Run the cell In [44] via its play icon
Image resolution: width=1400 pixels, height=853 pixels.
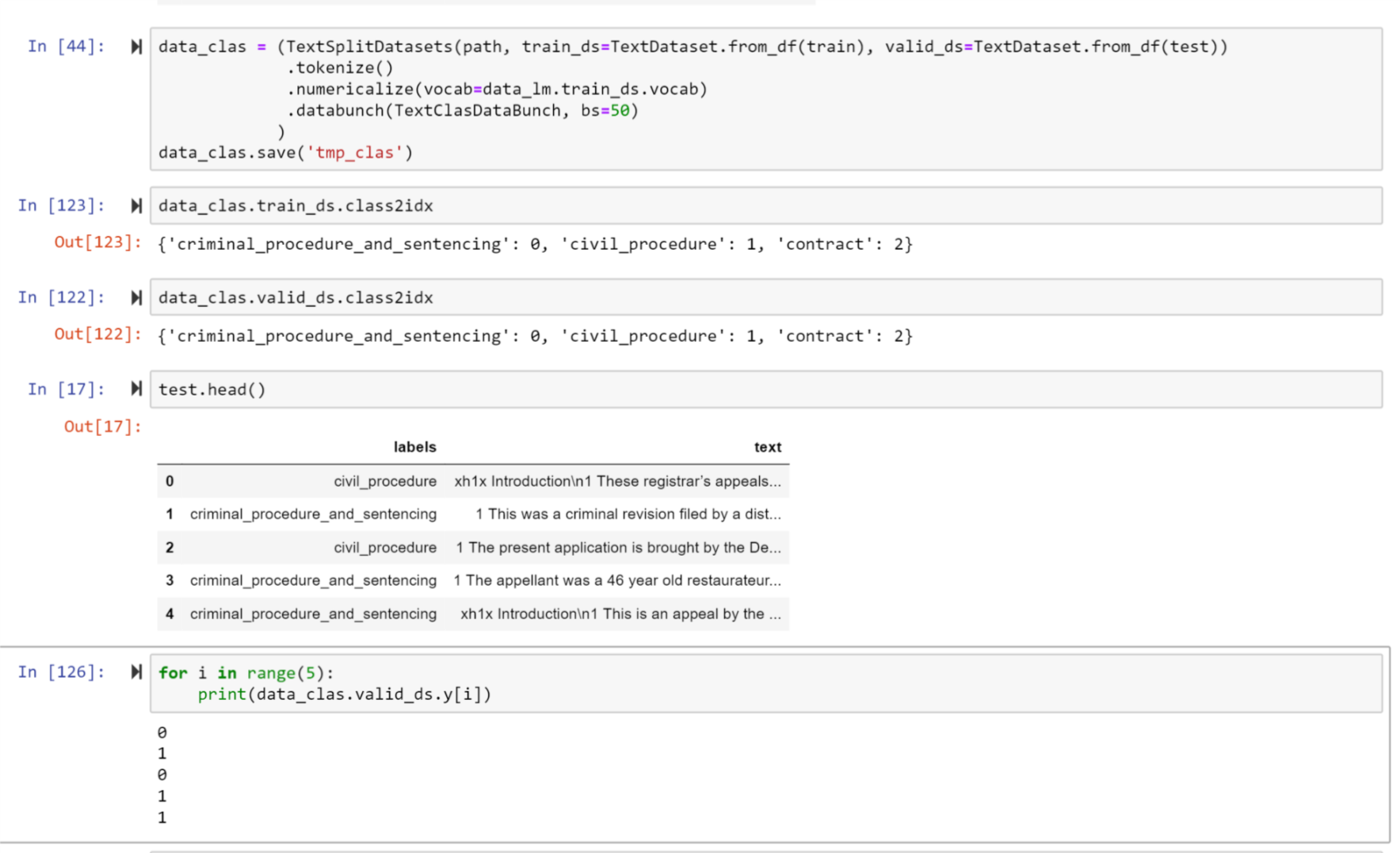tap(135, 46)
